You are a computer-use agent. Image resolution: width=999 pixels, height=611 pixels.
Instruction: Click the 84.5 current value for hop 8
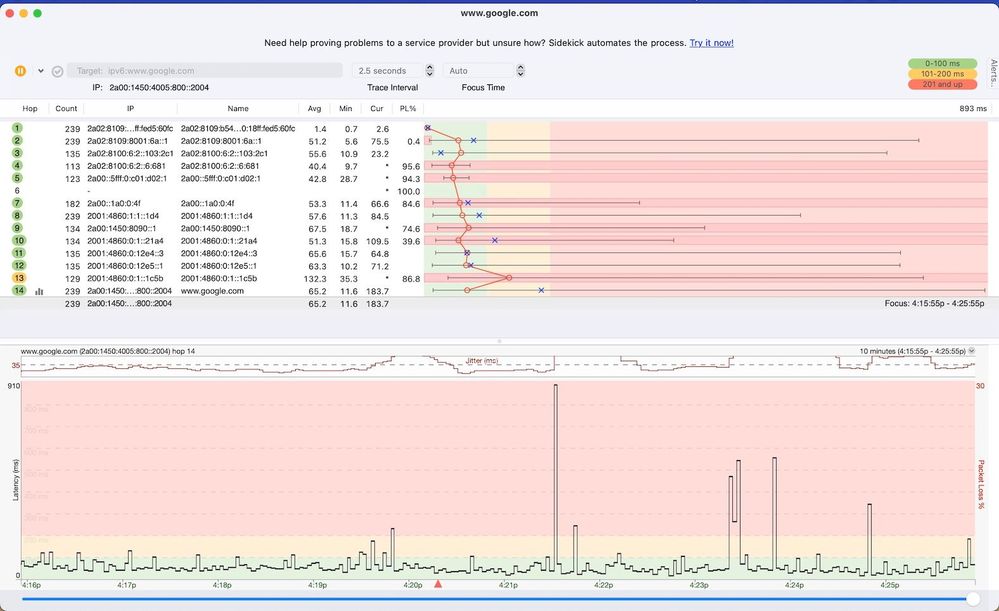[380, 217]
